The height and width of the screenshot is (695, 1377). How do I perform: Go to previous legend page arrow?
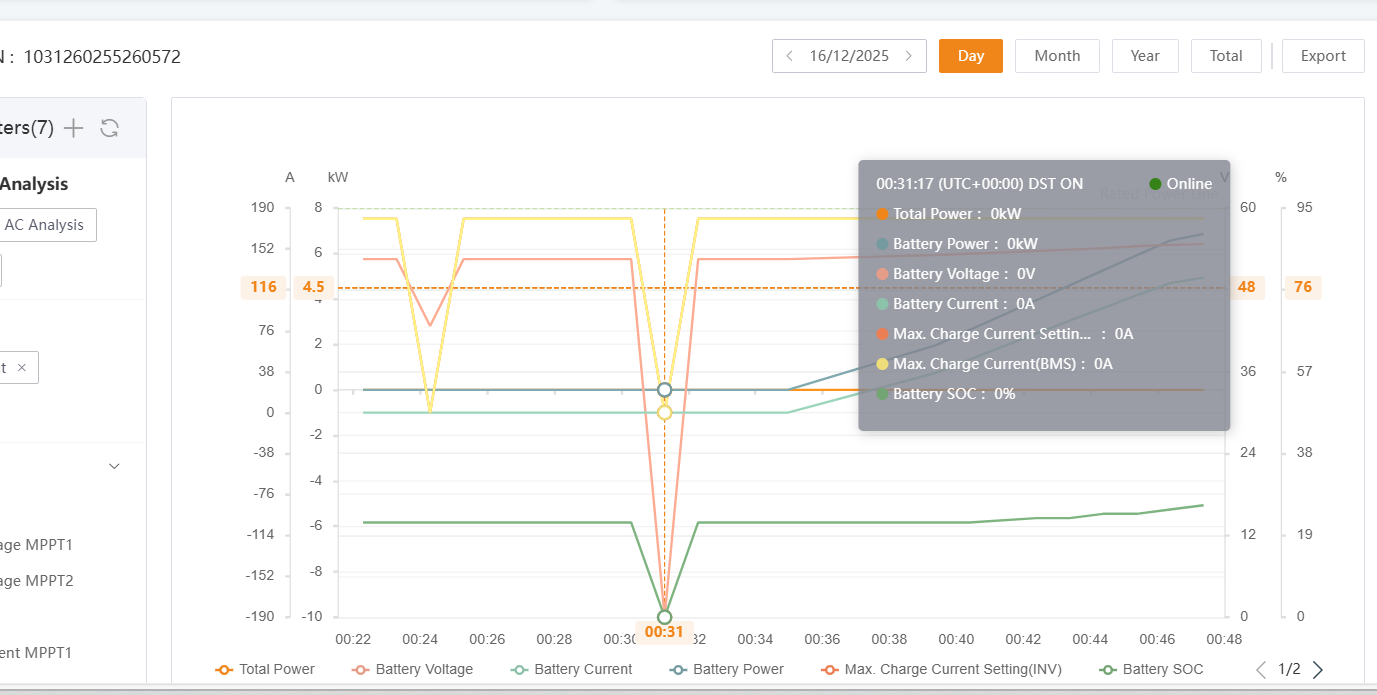pos(1261,670)
